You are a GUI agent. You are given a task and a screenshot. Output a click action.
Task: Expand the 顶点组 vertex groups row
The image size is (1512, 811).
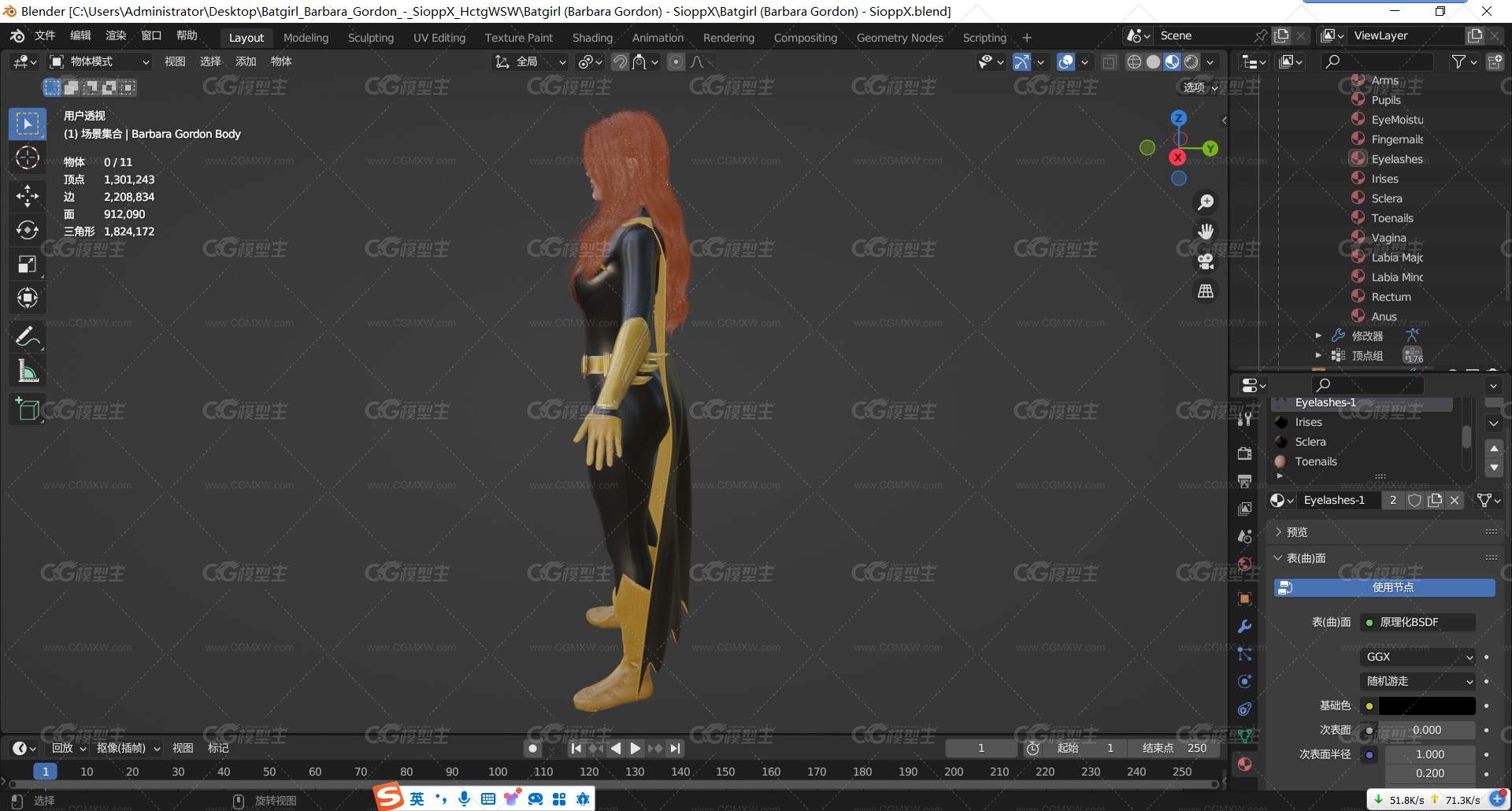(1318, 356)
